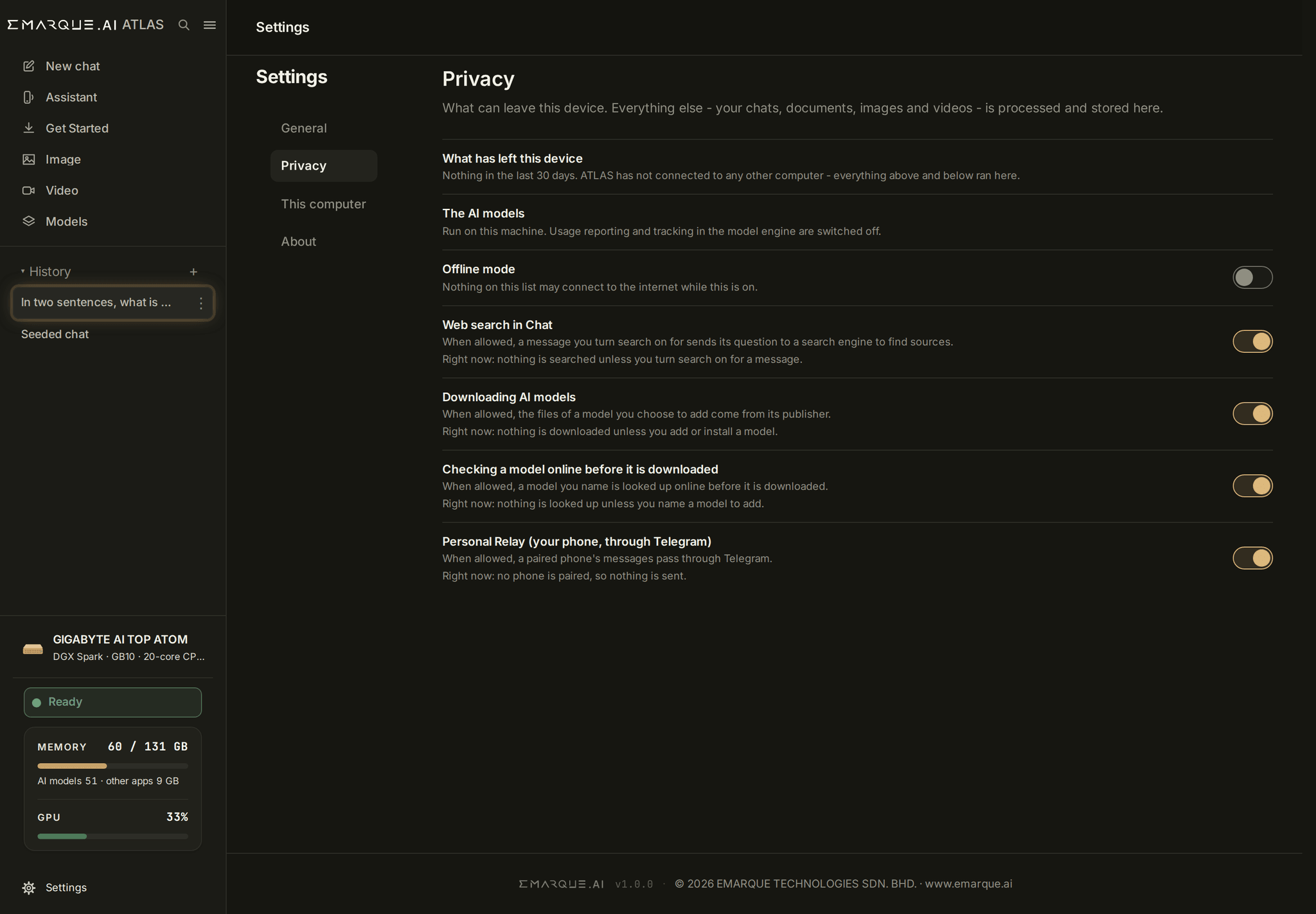
Task: Click the GIGABYTE AI TOP ATOM device icon
Action: click(33, 649)
